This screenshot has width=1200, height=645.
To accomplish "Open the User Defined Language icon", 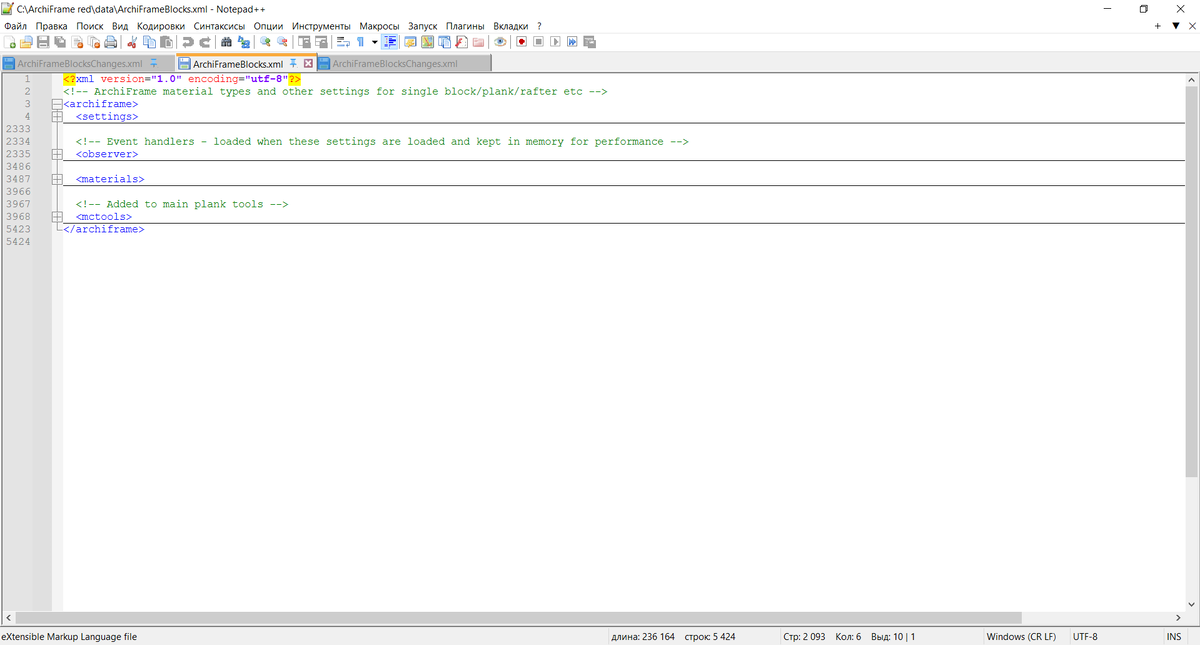I will pyautogui.click(x=410, y=42).
